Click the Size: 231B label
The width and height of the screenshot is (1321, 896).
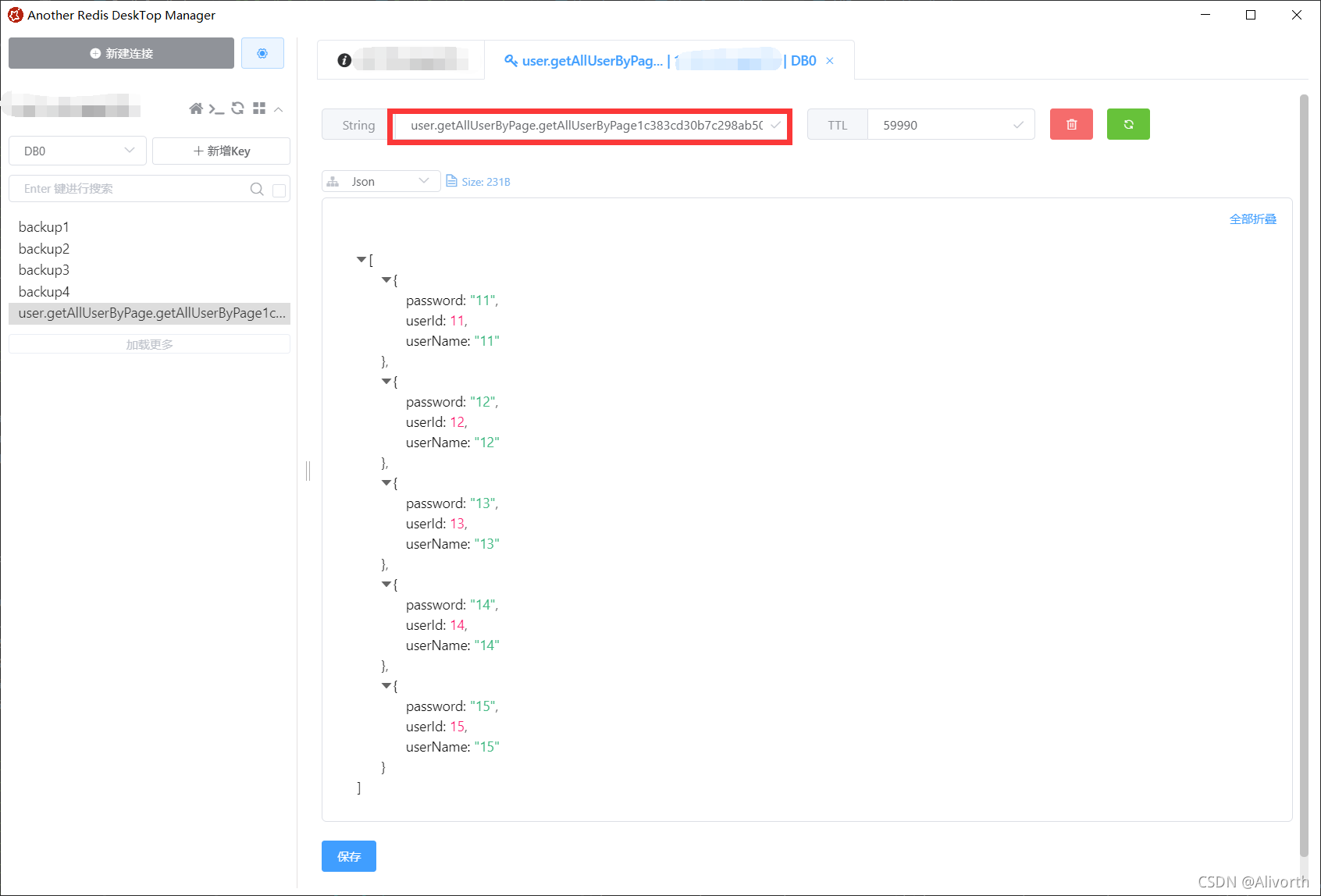[486, 182]
